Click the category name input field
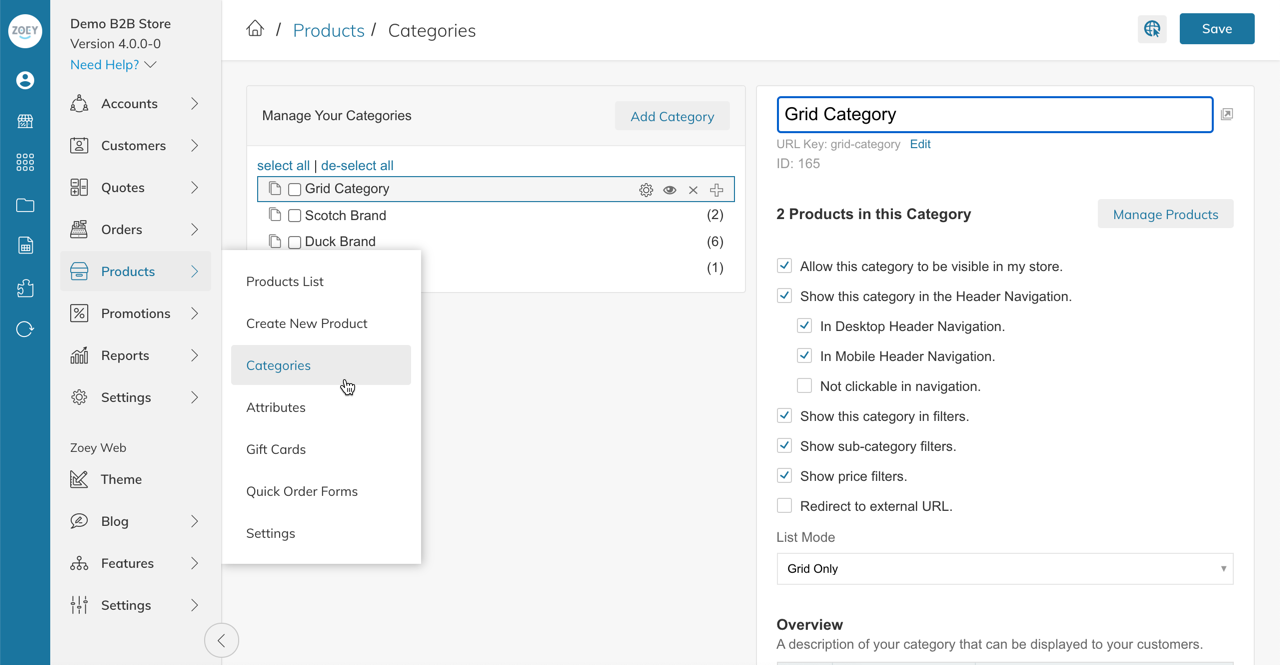 click(994, 115)
